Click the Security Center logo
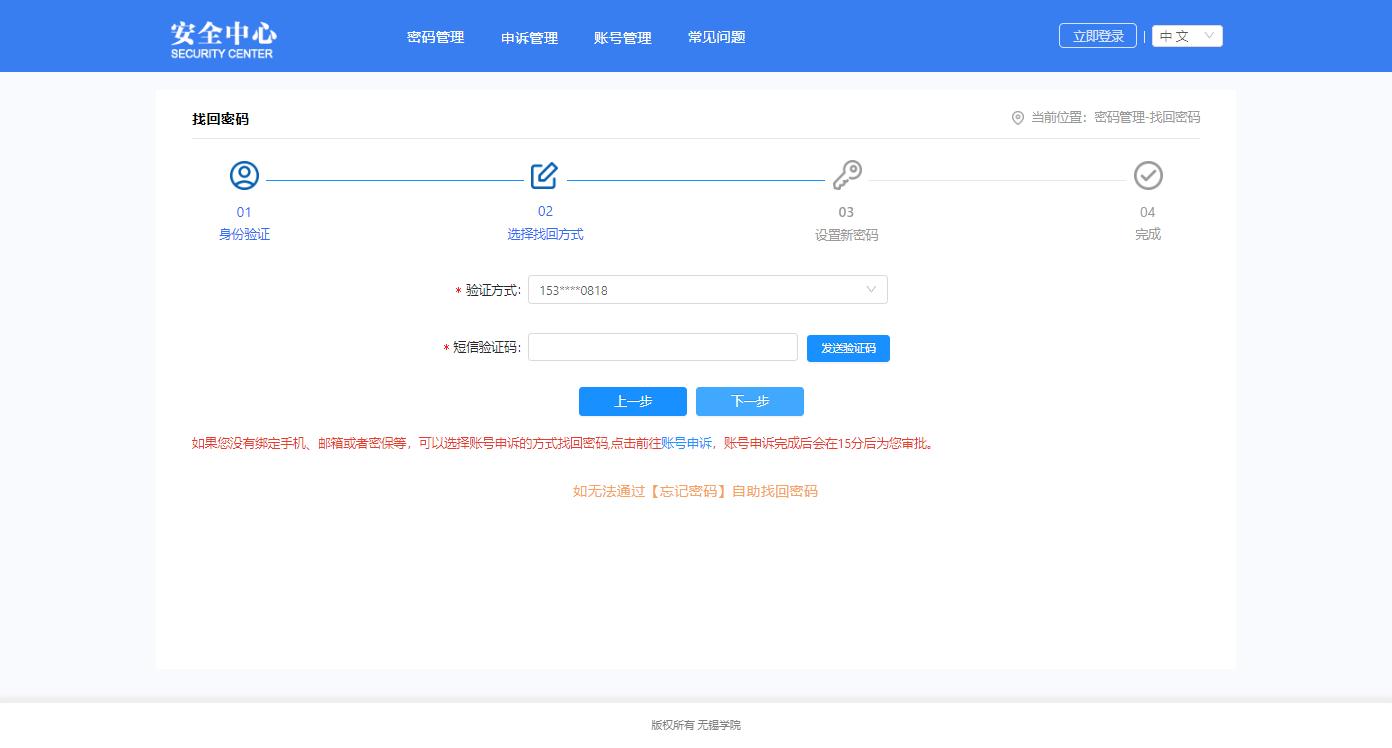Image resolution: width=1392 pixels, height=748 pixels. [x=222, y=38]
